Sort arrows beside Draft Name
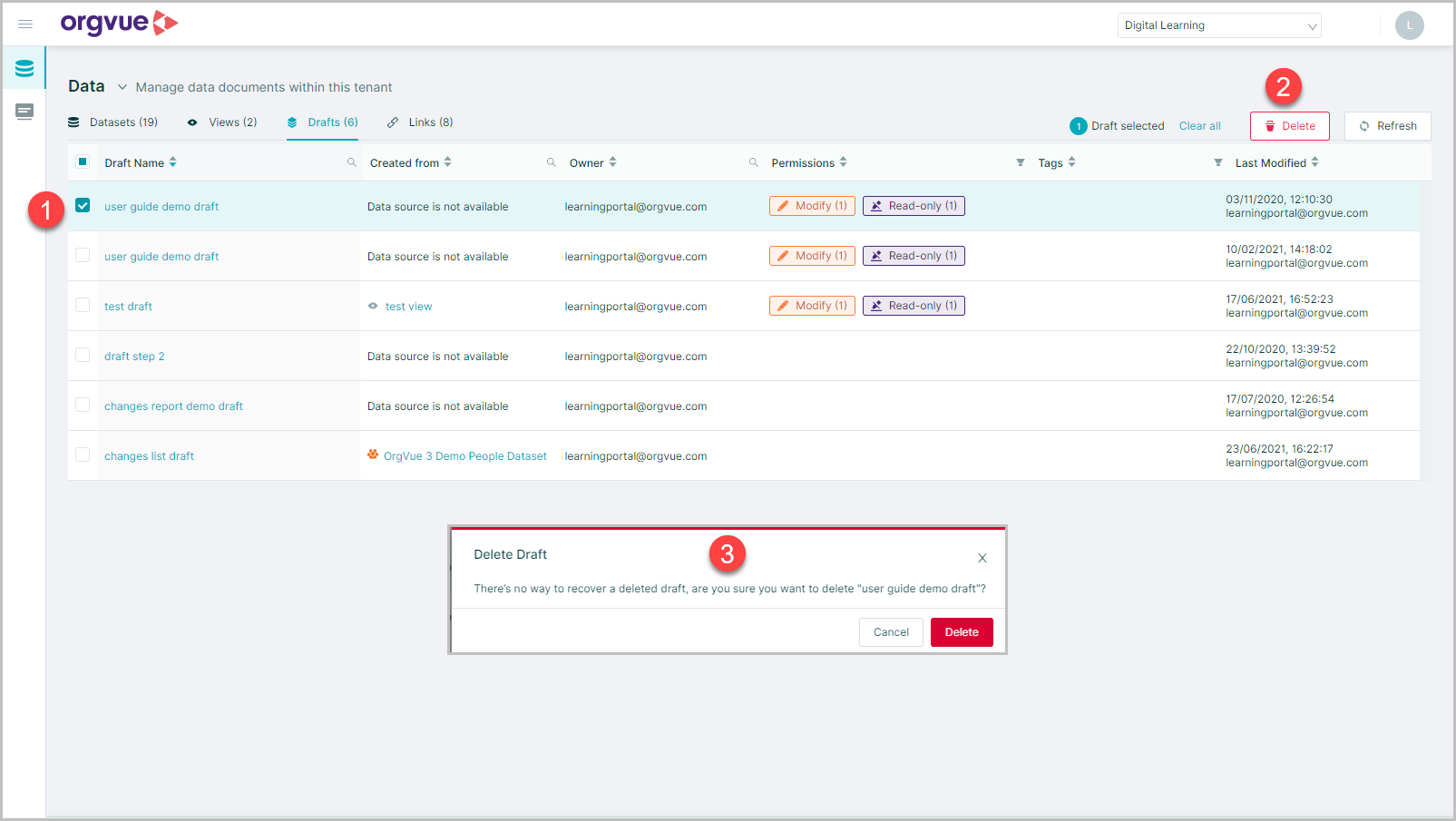Viewport: 1456px width, 821px height. [173, 162]
